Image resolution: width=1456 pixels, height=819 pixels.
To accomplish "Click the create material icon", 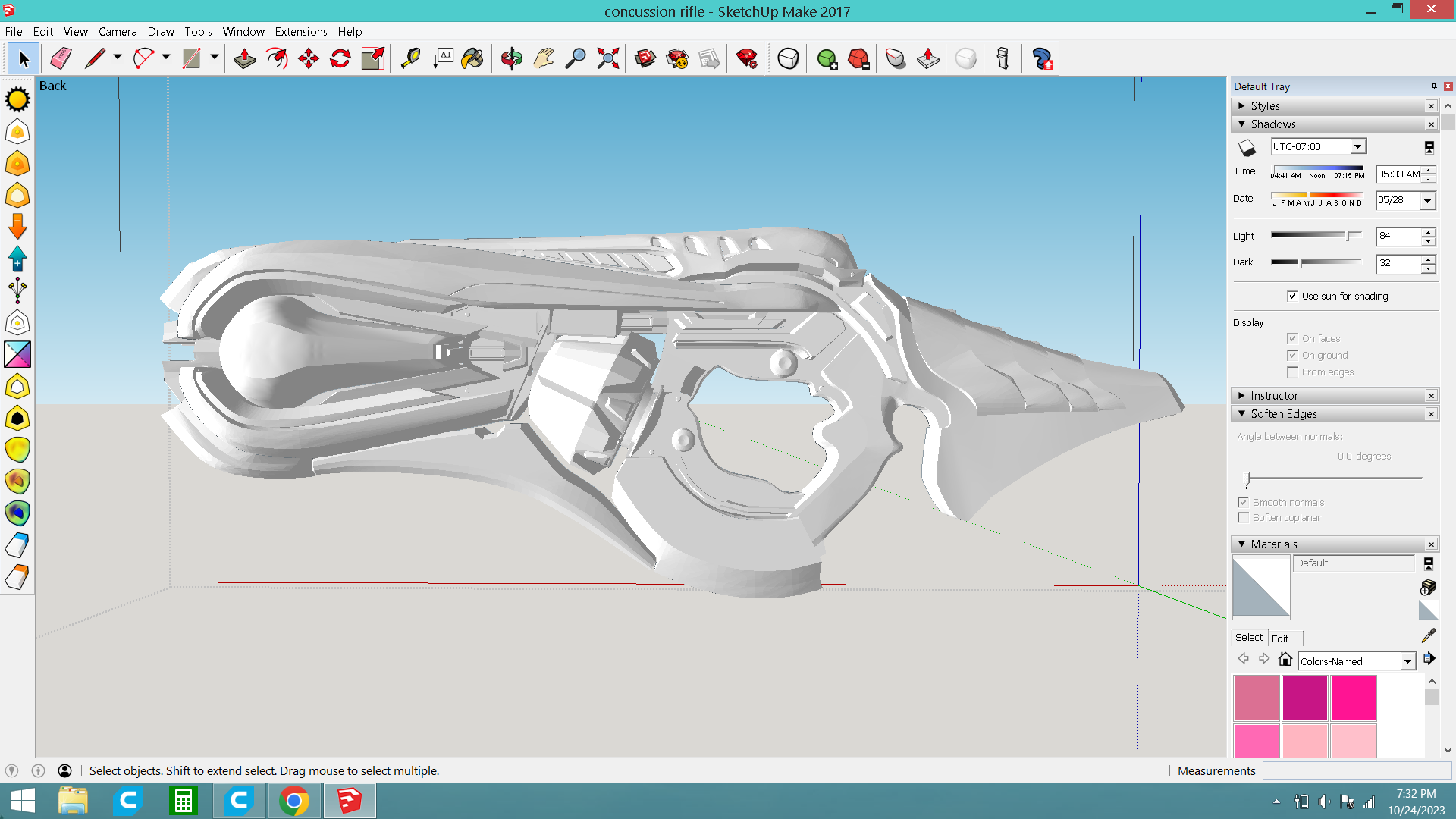I will click(x=1428, y=588).
